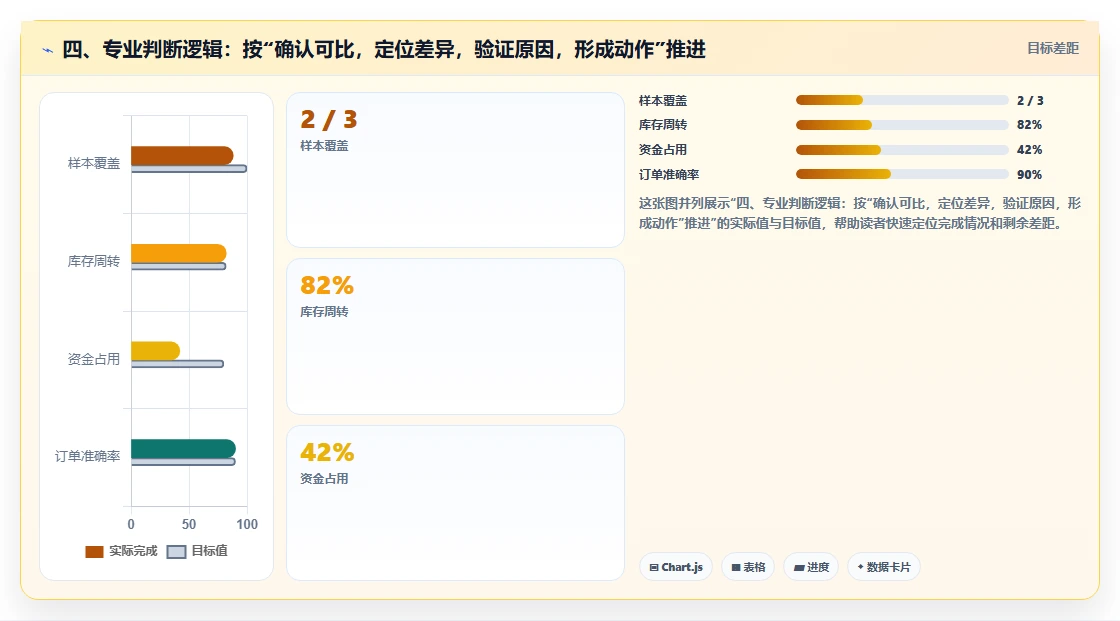Screen dimensions: 1120x621
Task: Click the 订单准确率 chart axis label
Action: [x=87, y=456]
